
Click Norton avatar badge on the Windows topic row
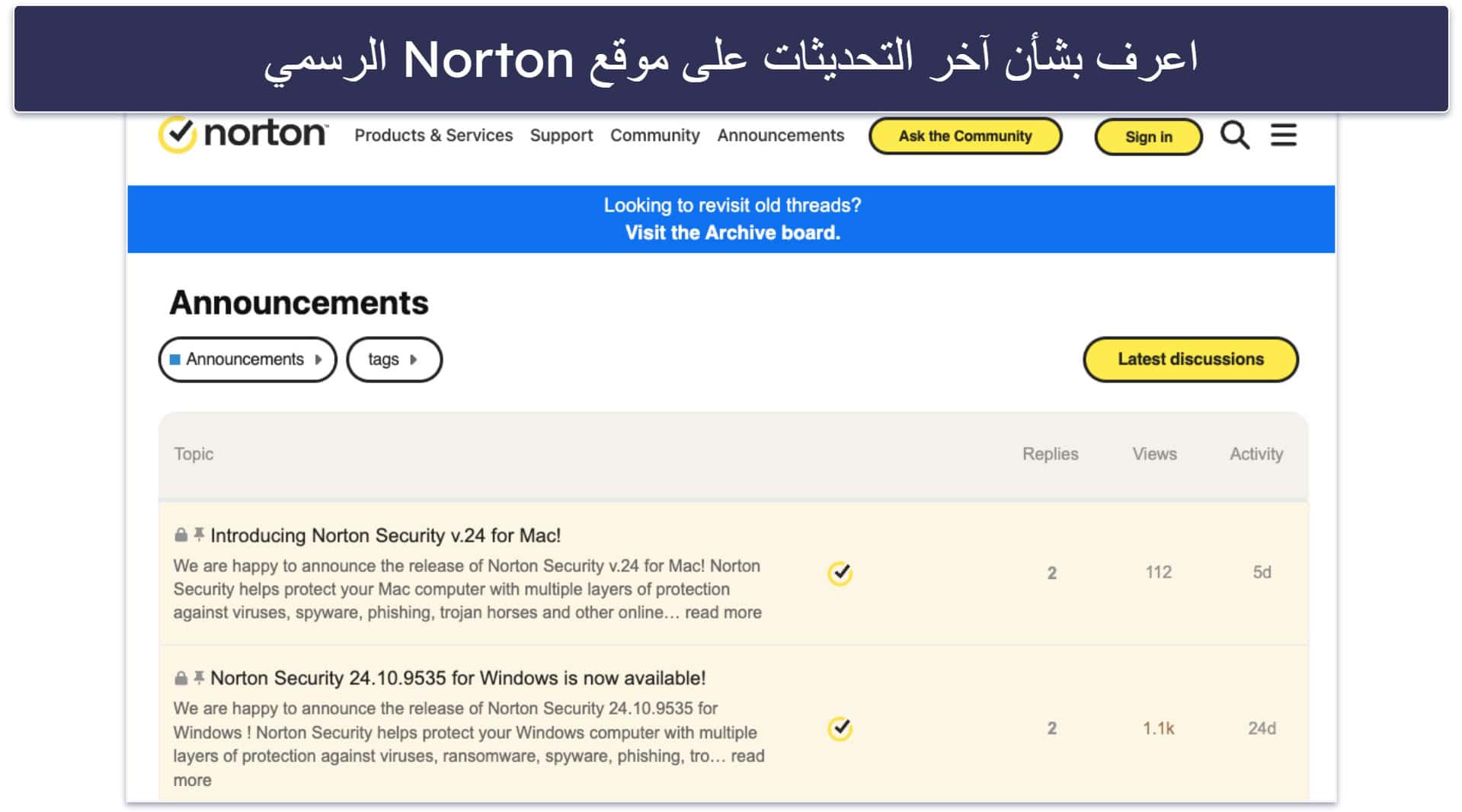click(840, 729)
